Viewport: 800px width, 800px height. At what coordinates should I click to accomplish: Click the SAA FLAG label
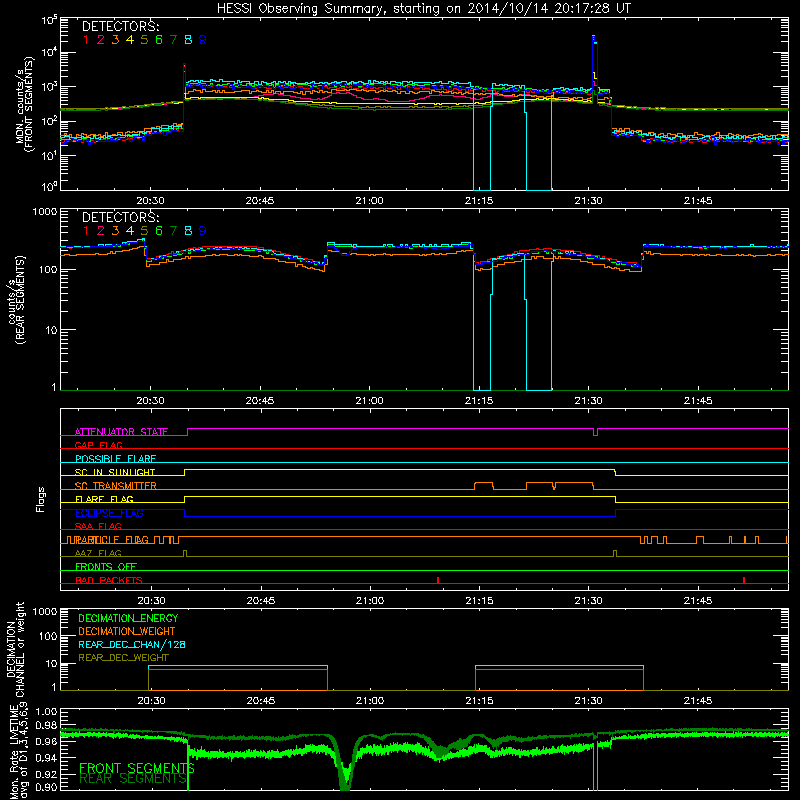pos(98,526)
